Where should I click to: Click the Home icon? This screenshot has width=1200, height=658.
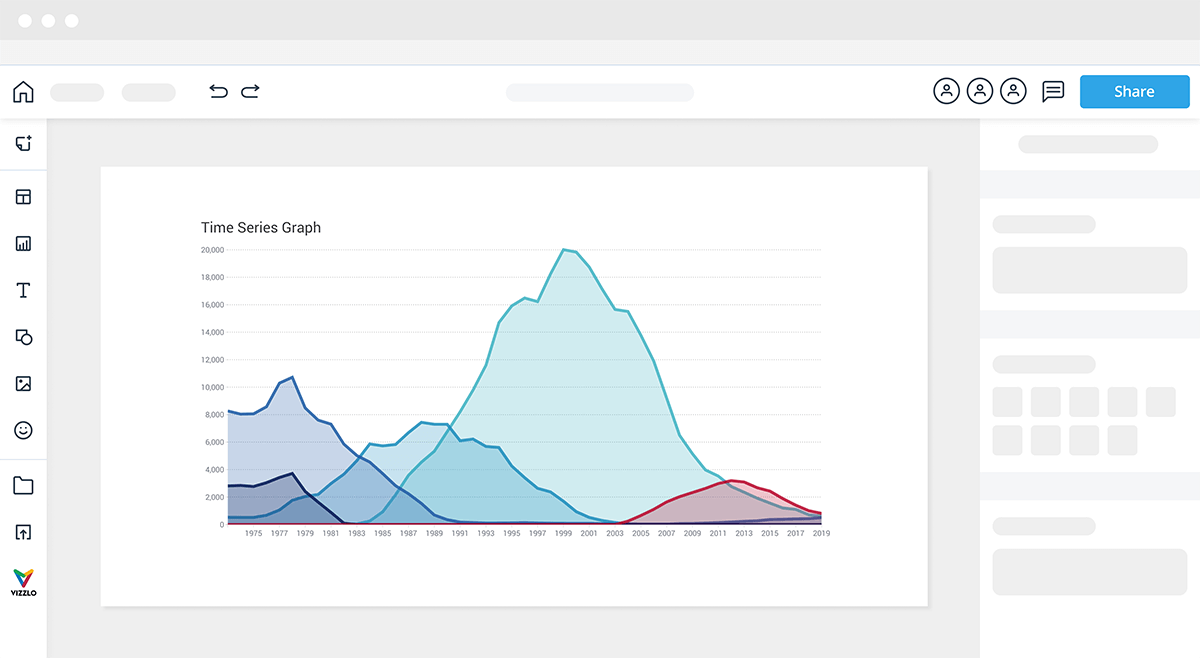[23, 92]
